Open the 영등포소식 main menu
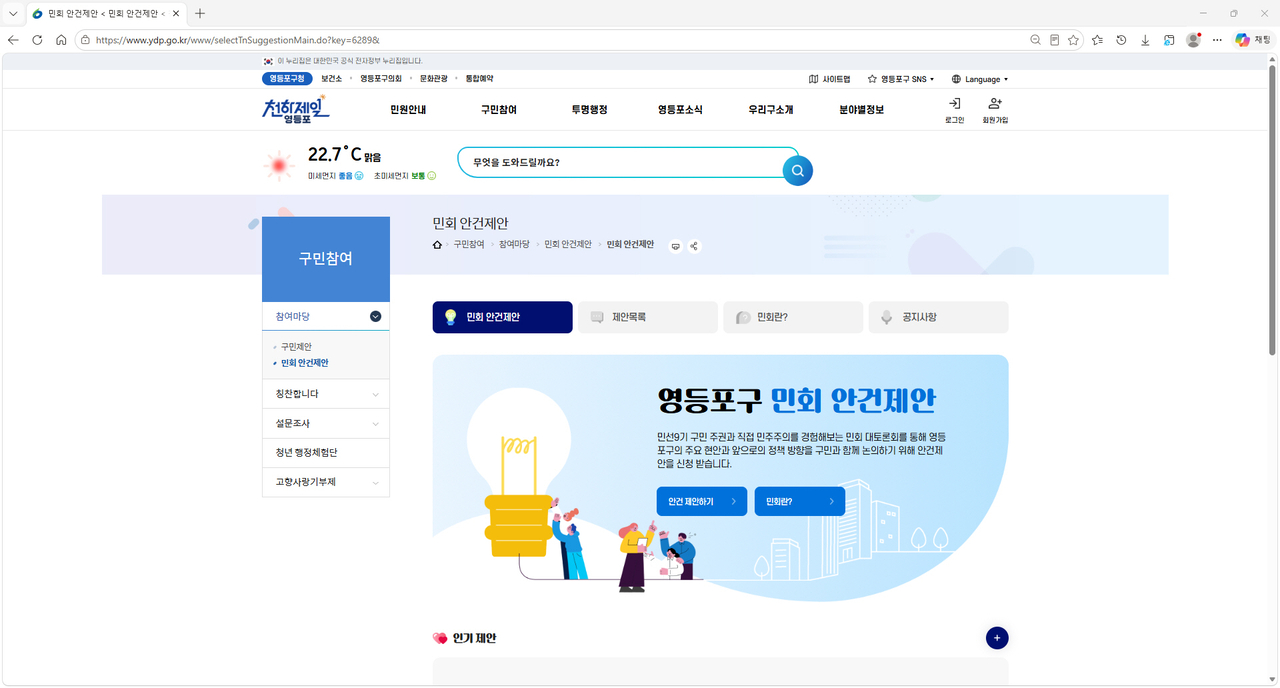This screenshot has height=688, width=1280. pyautogui.click(x=680, y=109)
